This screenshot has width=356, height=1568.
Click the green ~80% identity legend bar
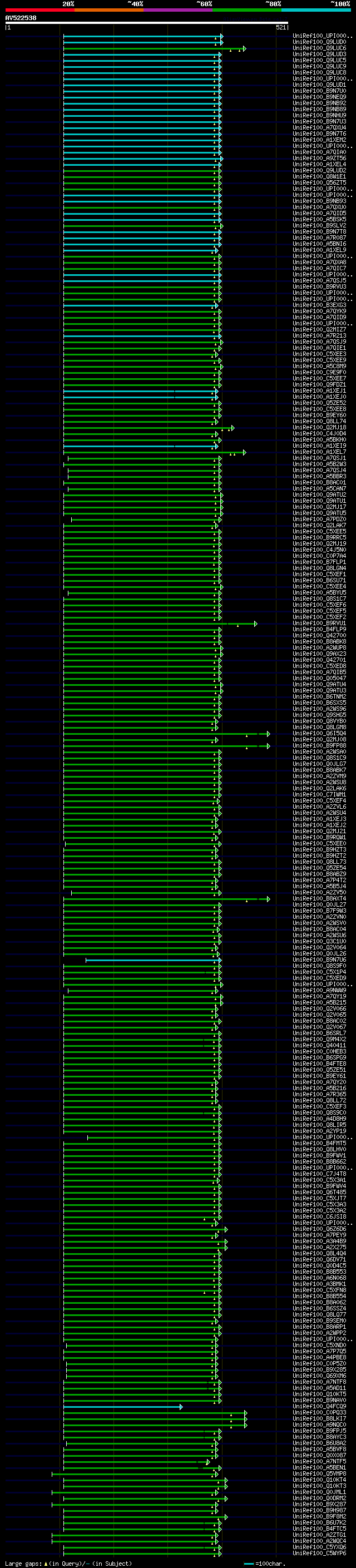click(x=247, y=10)
